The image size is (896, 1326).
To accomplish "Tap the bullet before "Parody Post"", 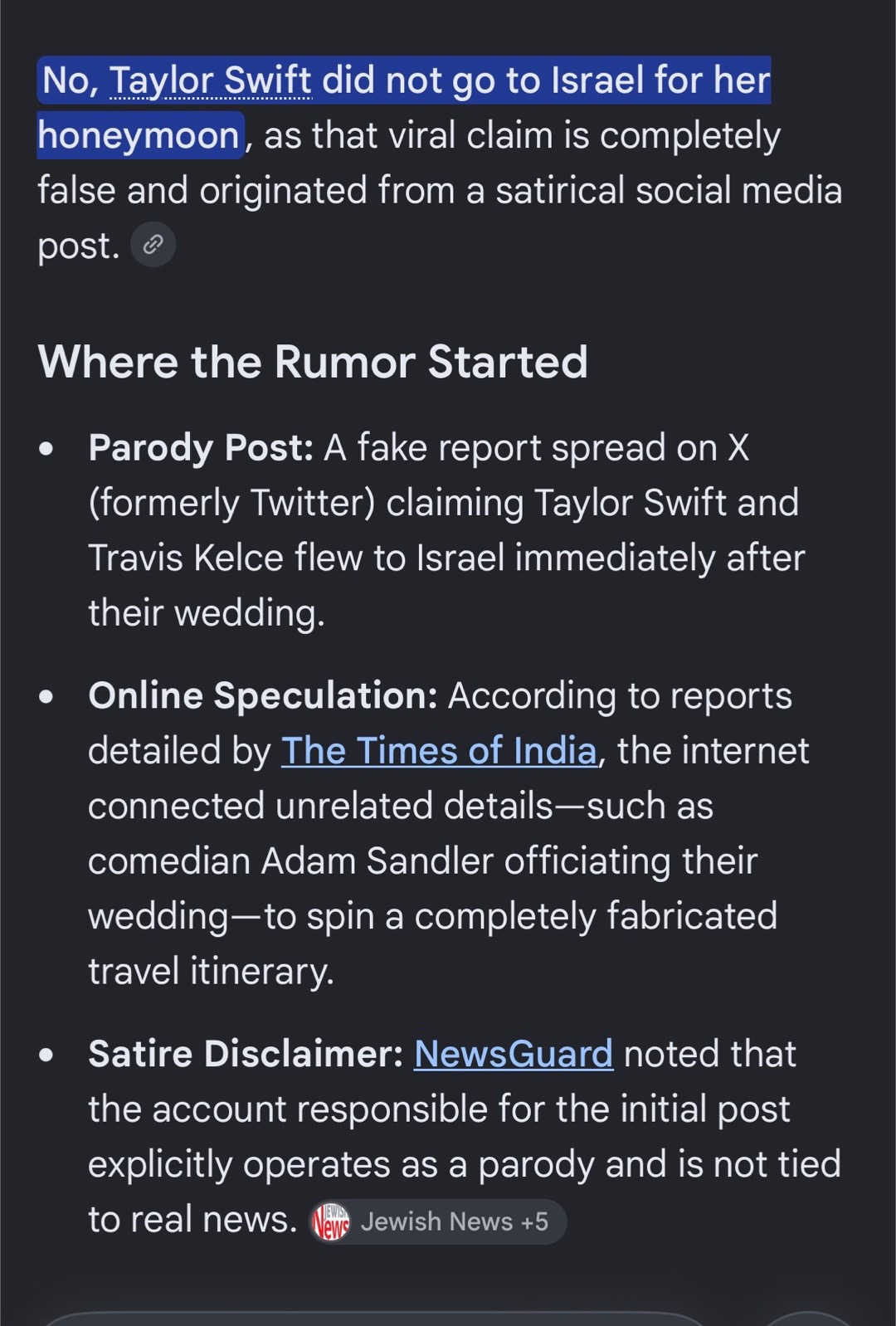I will click(46, 449).
